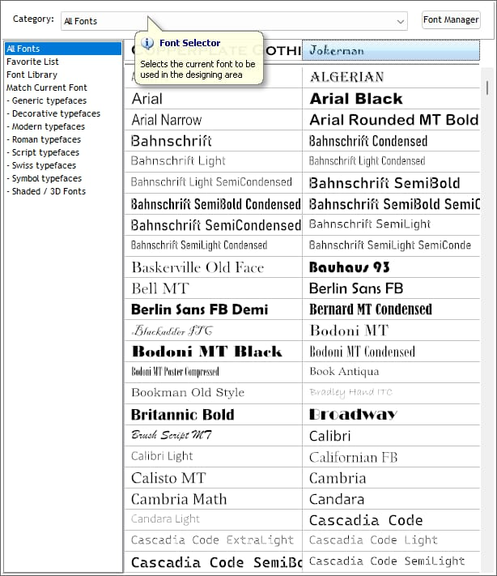497x576 pixels.
Task: Select the Blackadder ITC font
Action: tap(213, 331)
